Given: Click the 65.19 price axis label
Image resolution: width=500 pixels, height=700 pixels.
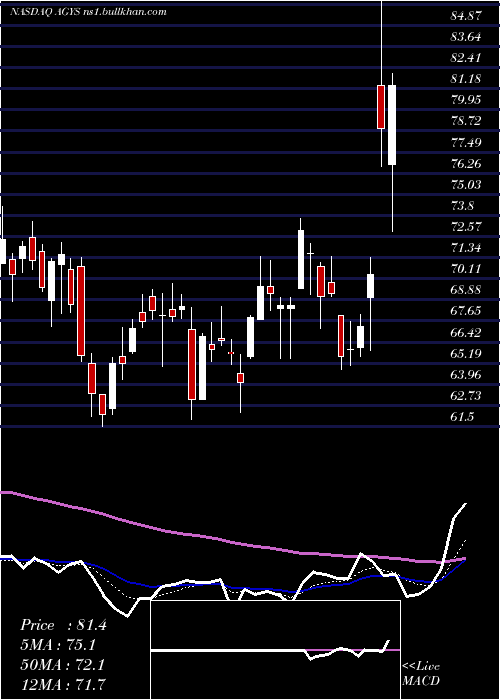Looking at the screenshot, I should pyautogui.click(x=466, y=354).
